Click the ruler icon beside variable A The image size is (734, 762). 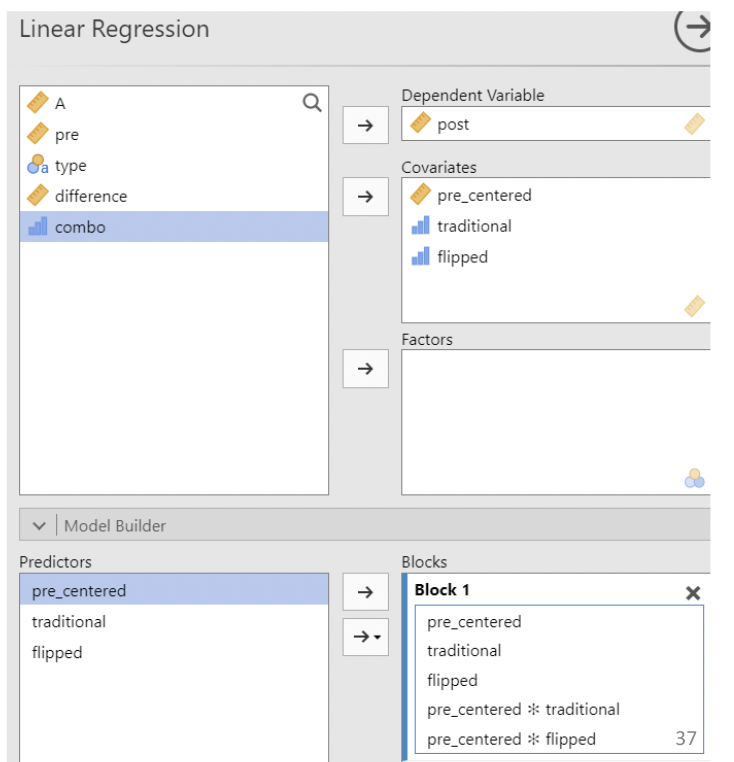tap(38, 103)
